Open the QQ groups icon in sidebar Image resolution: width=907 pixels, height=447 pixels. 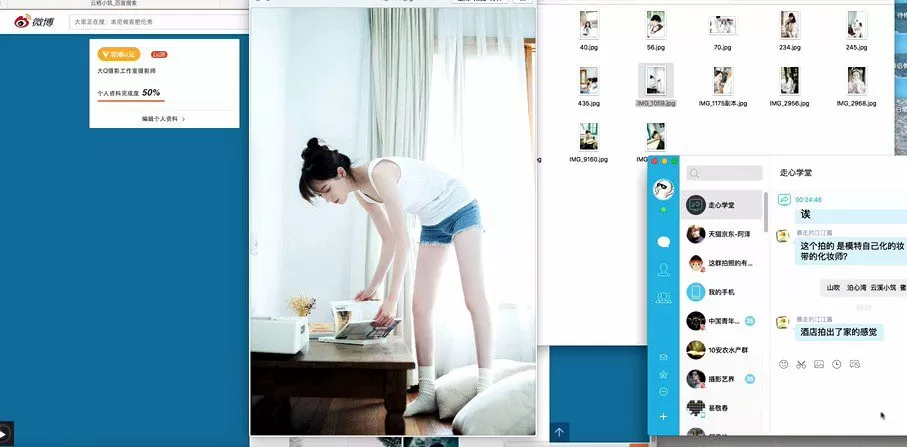662,298
